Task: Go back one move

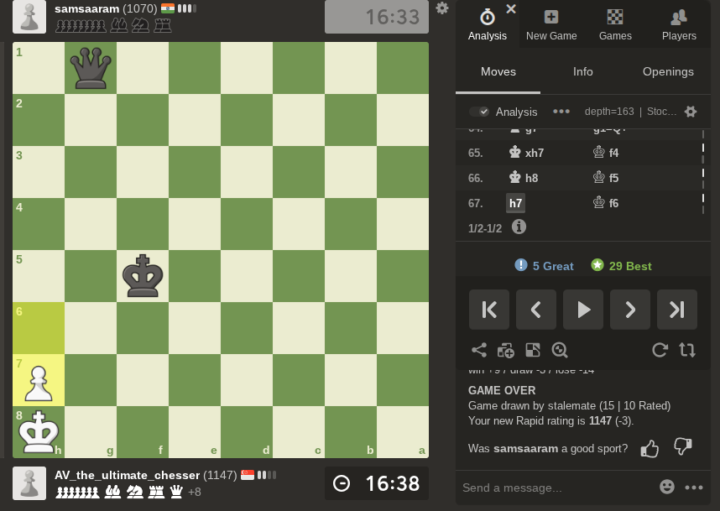Action: click(x=536, y=309)
